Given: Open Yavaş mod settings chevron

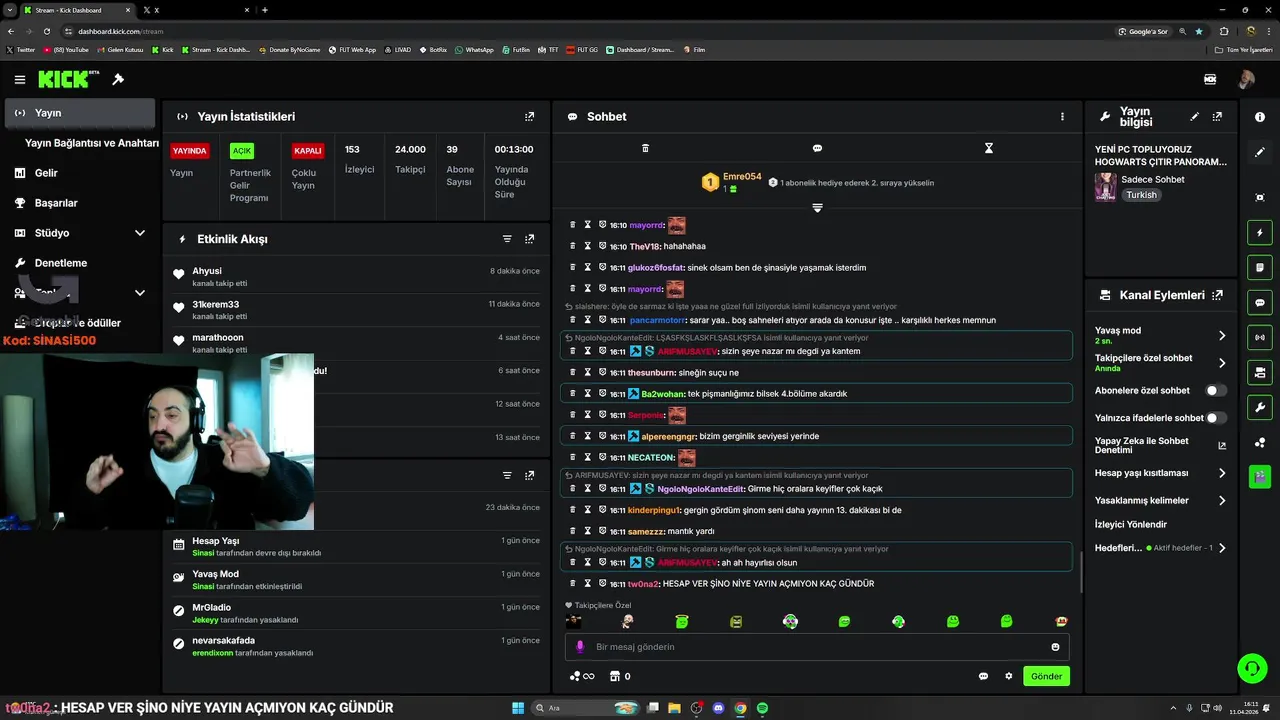Looking at the screenshot, I should tap(1222, 336).
